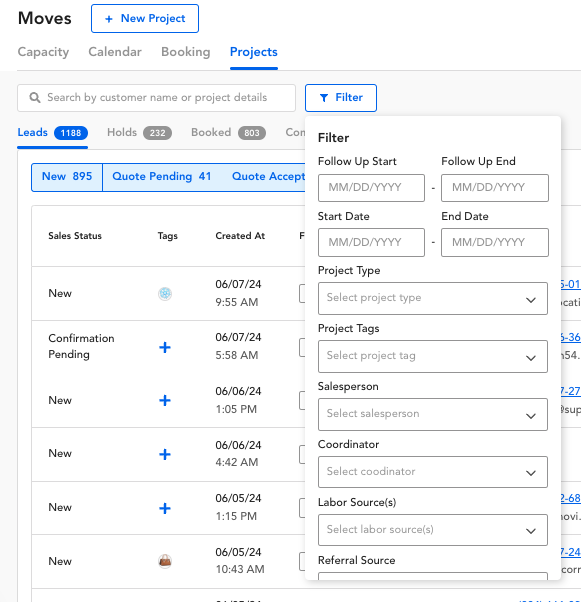Click the Follow Up Start date field
The height and width of the screenshot is (602, 581).
tap(371, 188)
